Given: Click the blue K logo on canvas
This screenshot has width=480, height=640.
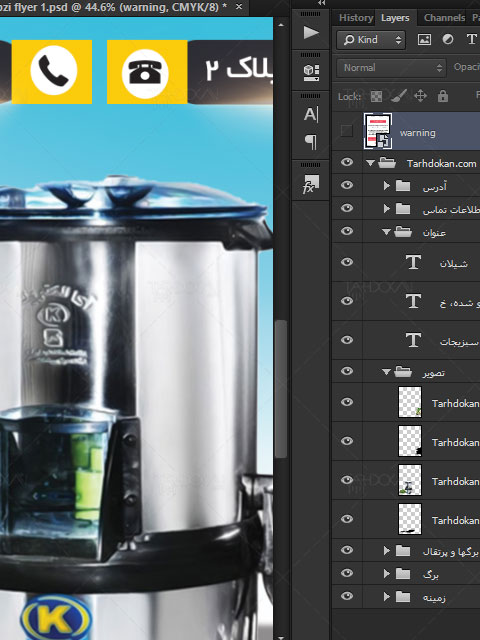Looking at the screenshot, I should coord(56,618).
